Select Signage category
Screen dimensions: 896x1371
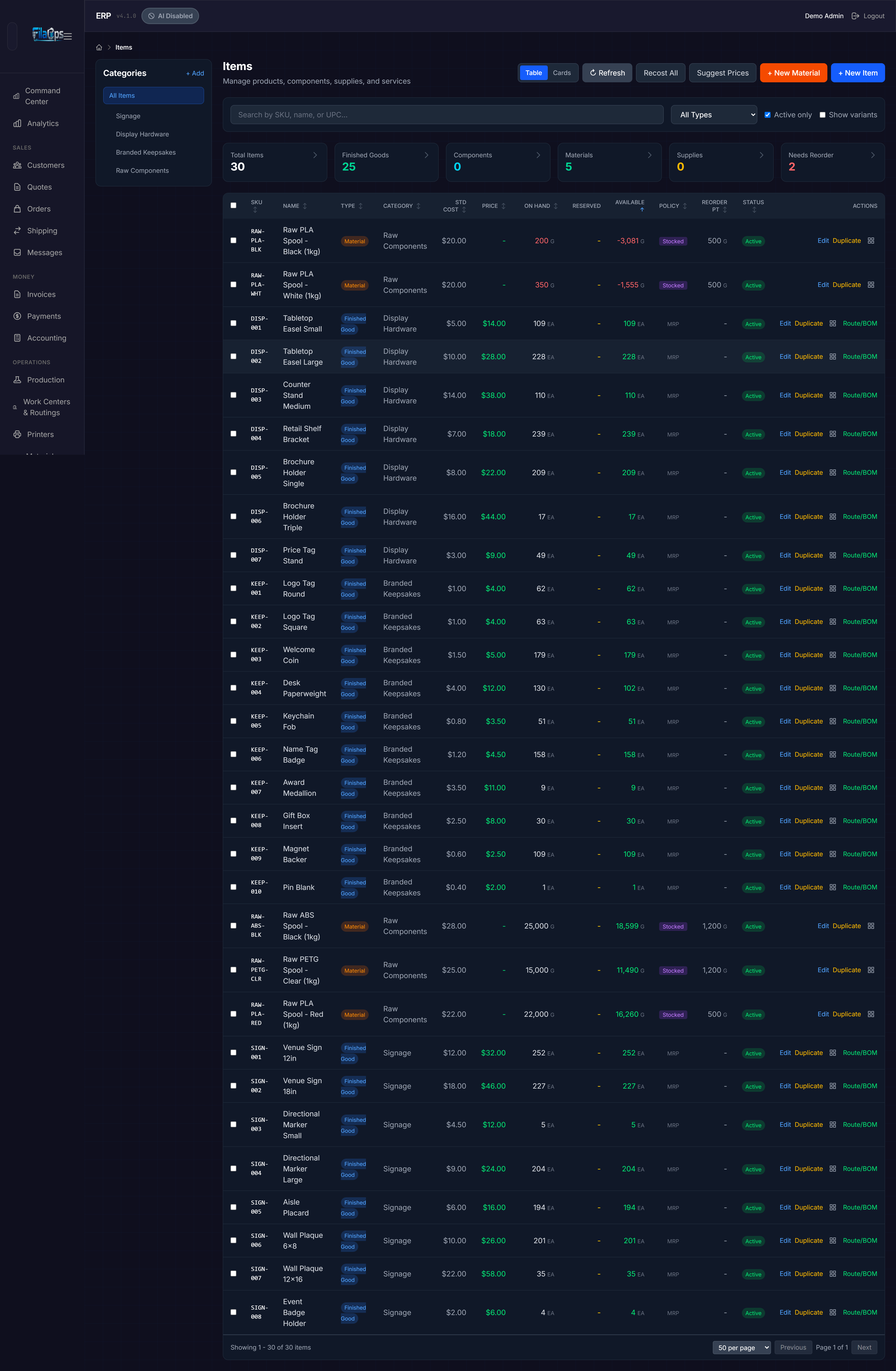[x=128, y=116]
